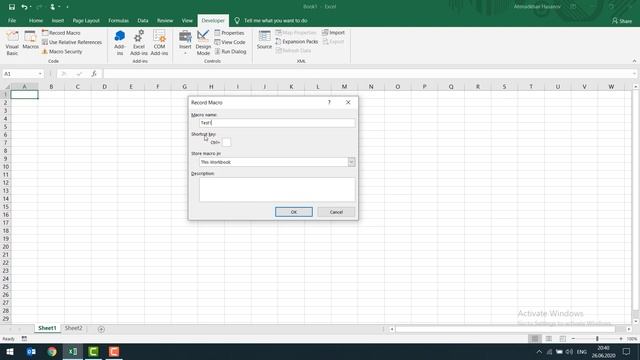The height and width of the screenshot is (360, 640).
Task: Open Outlook from the taskbar
Action: (31, 351)
